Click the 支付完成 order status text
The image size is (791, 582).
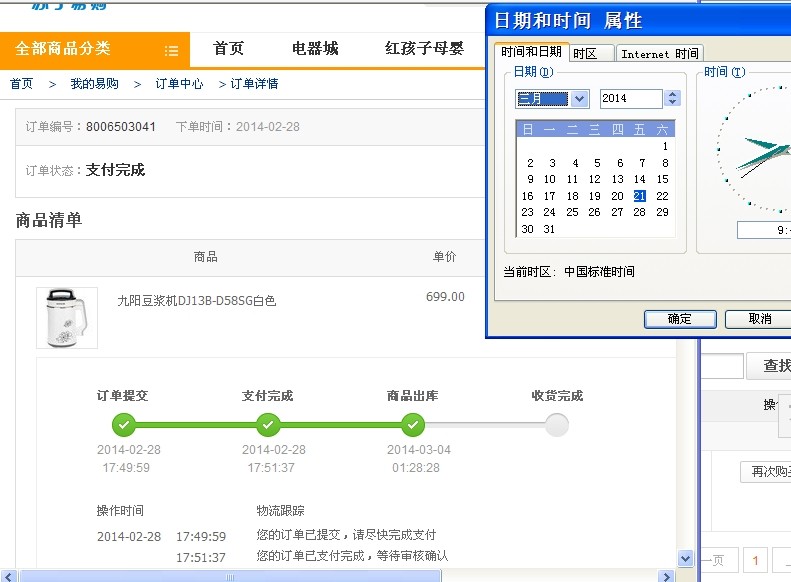pos(116,170)
